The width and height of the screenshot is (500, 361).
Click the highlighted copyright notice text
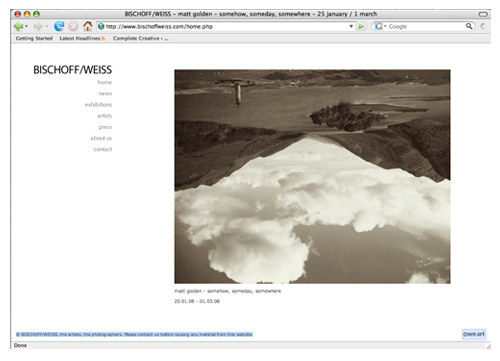[134, 334]
